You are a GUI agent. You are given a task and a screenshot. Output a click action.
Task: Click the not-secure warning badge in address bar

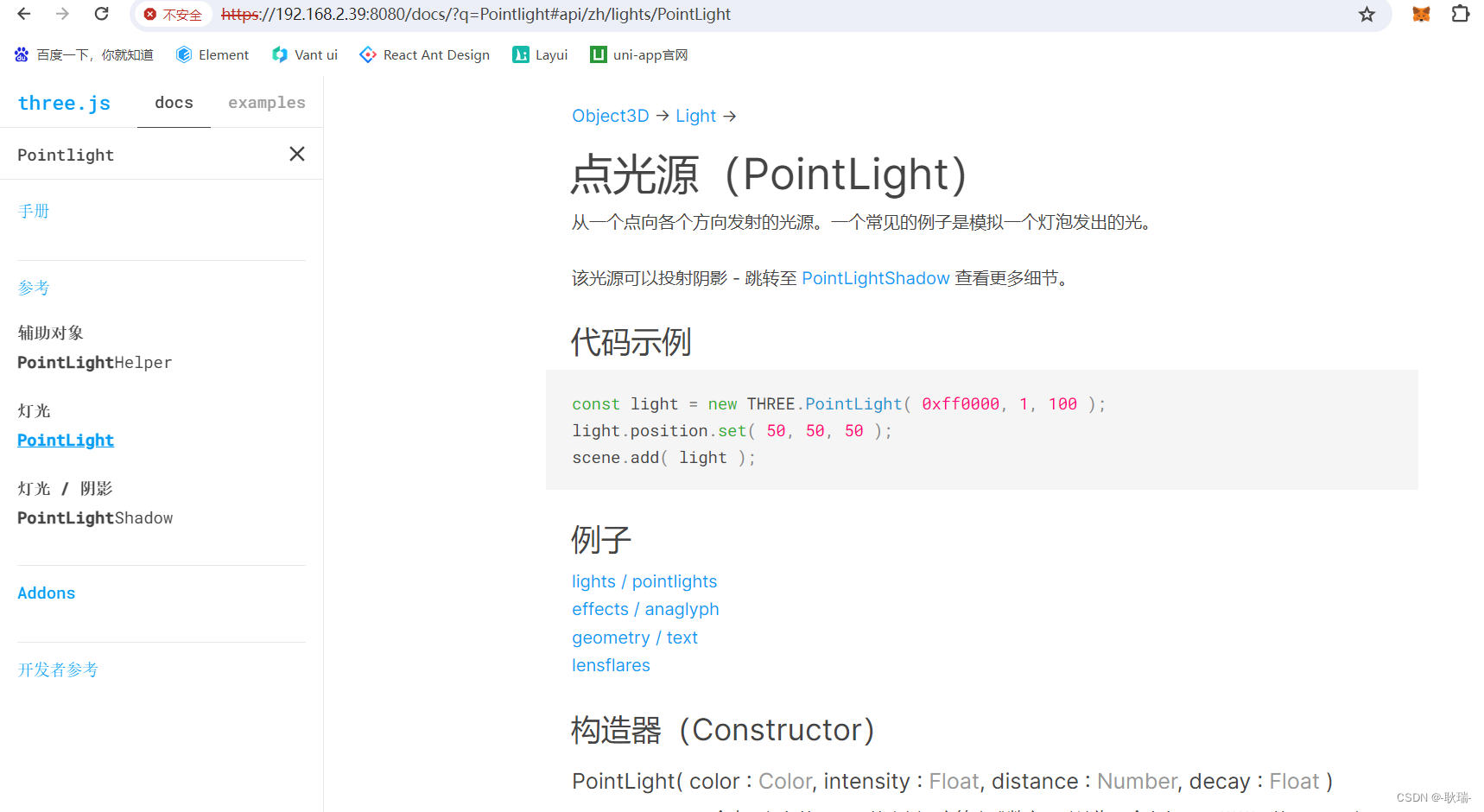(174, 15)
